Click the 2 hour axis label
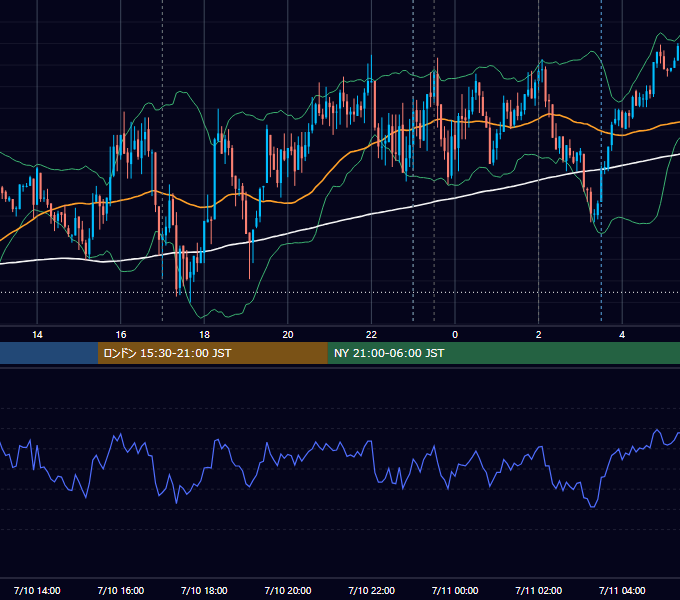680x600 pixels. pyautogui.click(x=539, y=335)
